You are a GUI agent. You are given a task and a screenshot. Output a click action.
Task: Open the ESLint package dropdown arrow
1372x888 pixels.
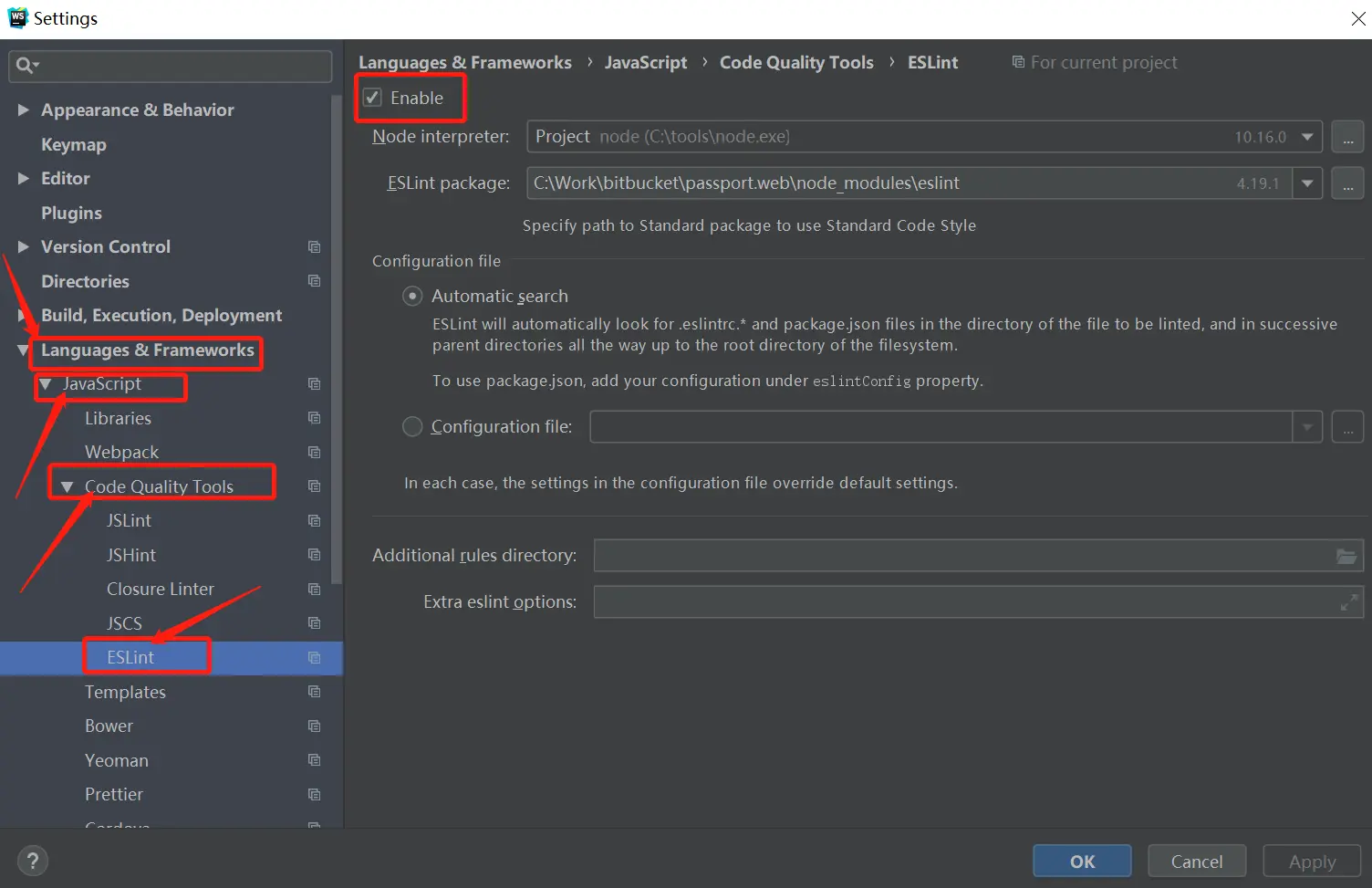point(1307,183)
